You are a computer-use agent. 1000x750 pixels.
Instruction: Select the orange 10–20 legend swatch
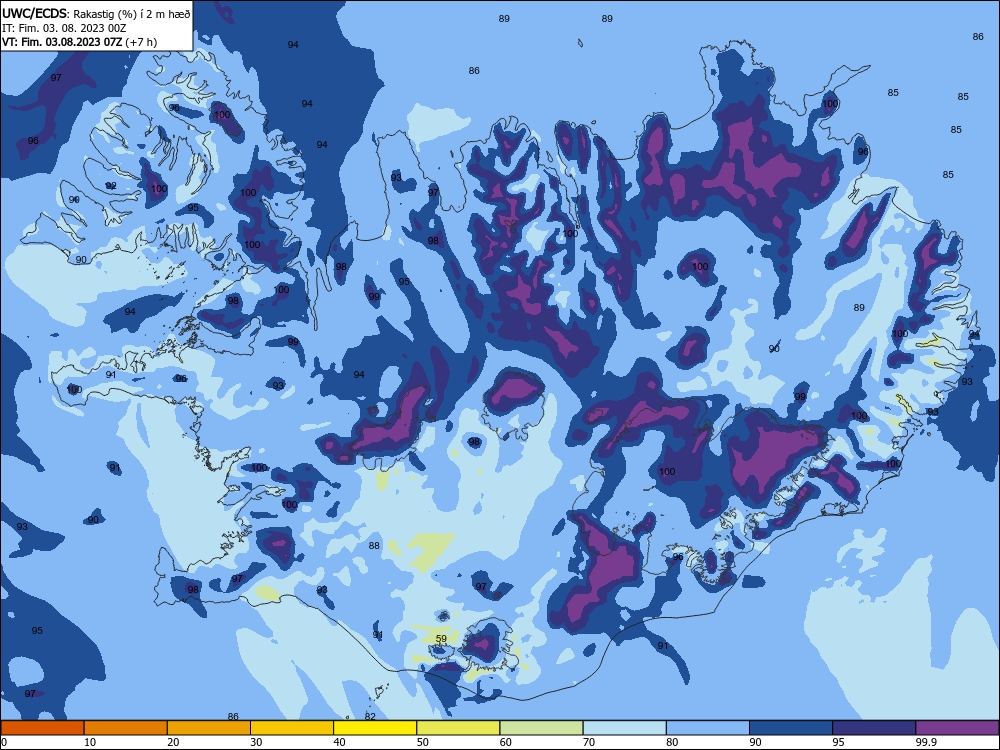126,728
